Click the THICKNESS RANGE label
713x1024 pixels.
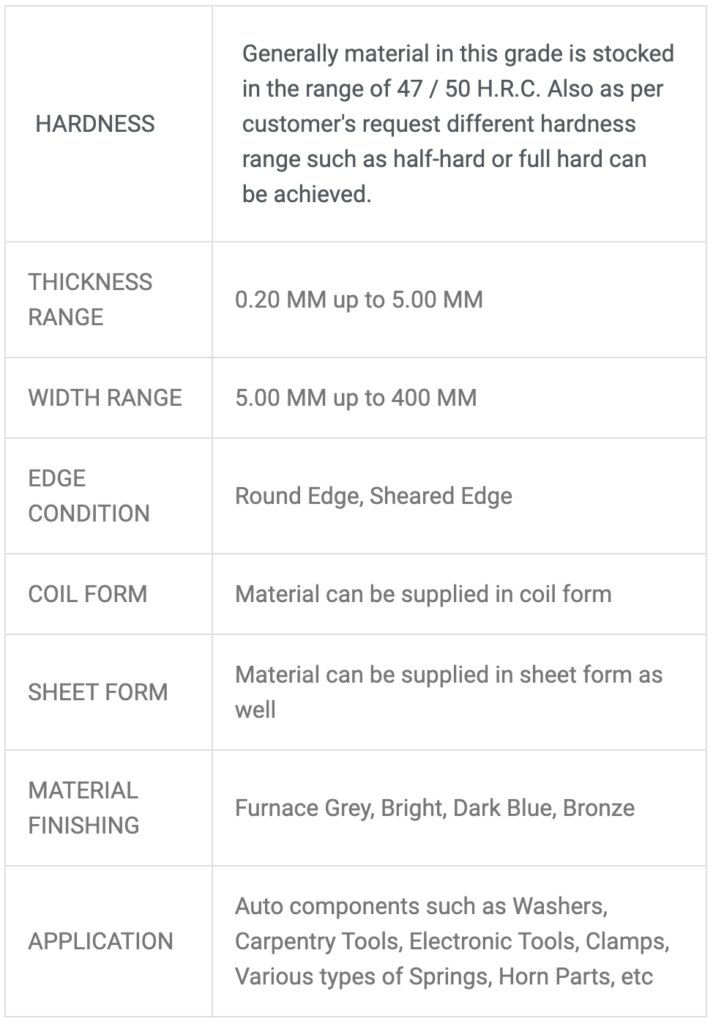coord(90,299)
